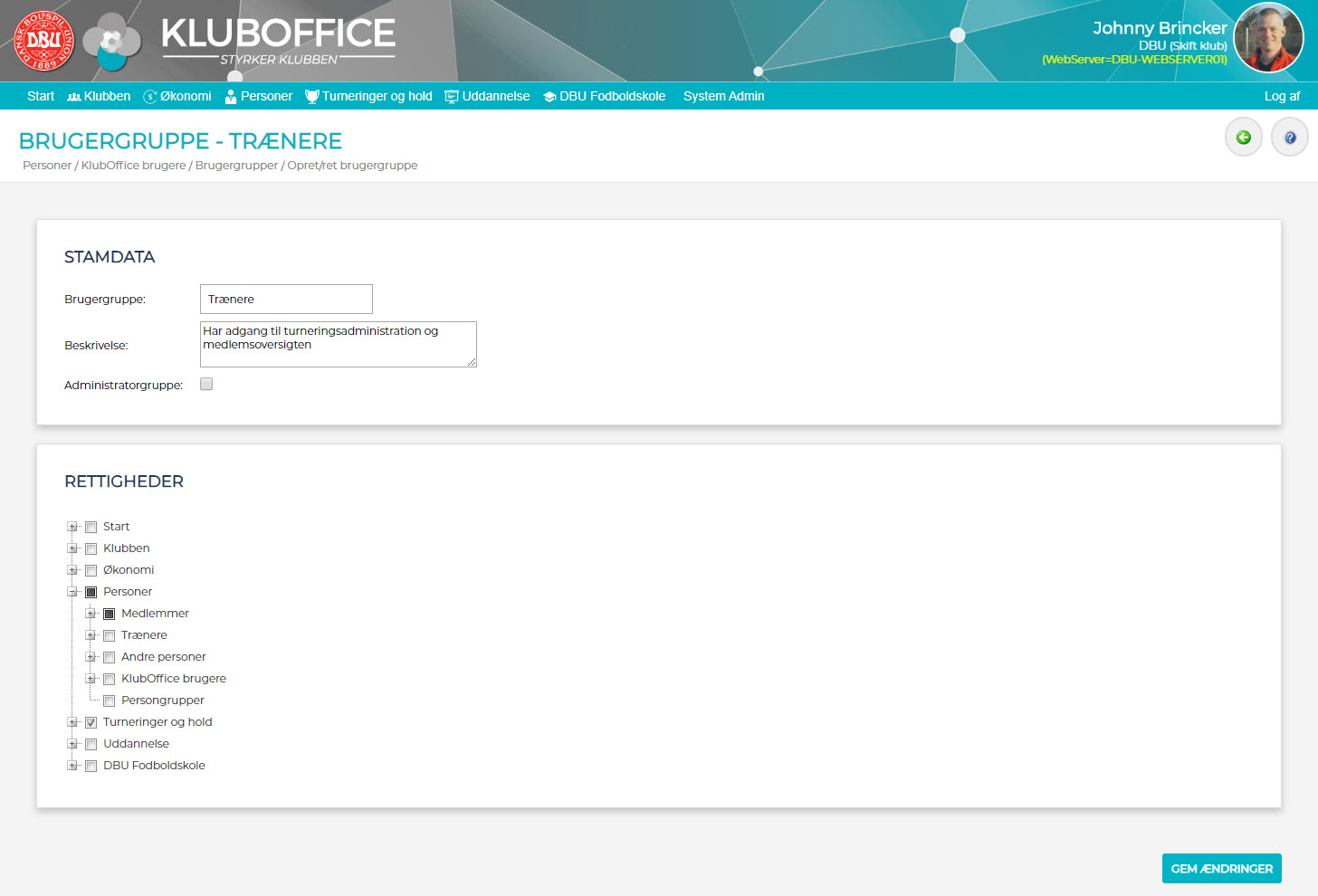
Task: Click the Log af link
Action: 1282,96
